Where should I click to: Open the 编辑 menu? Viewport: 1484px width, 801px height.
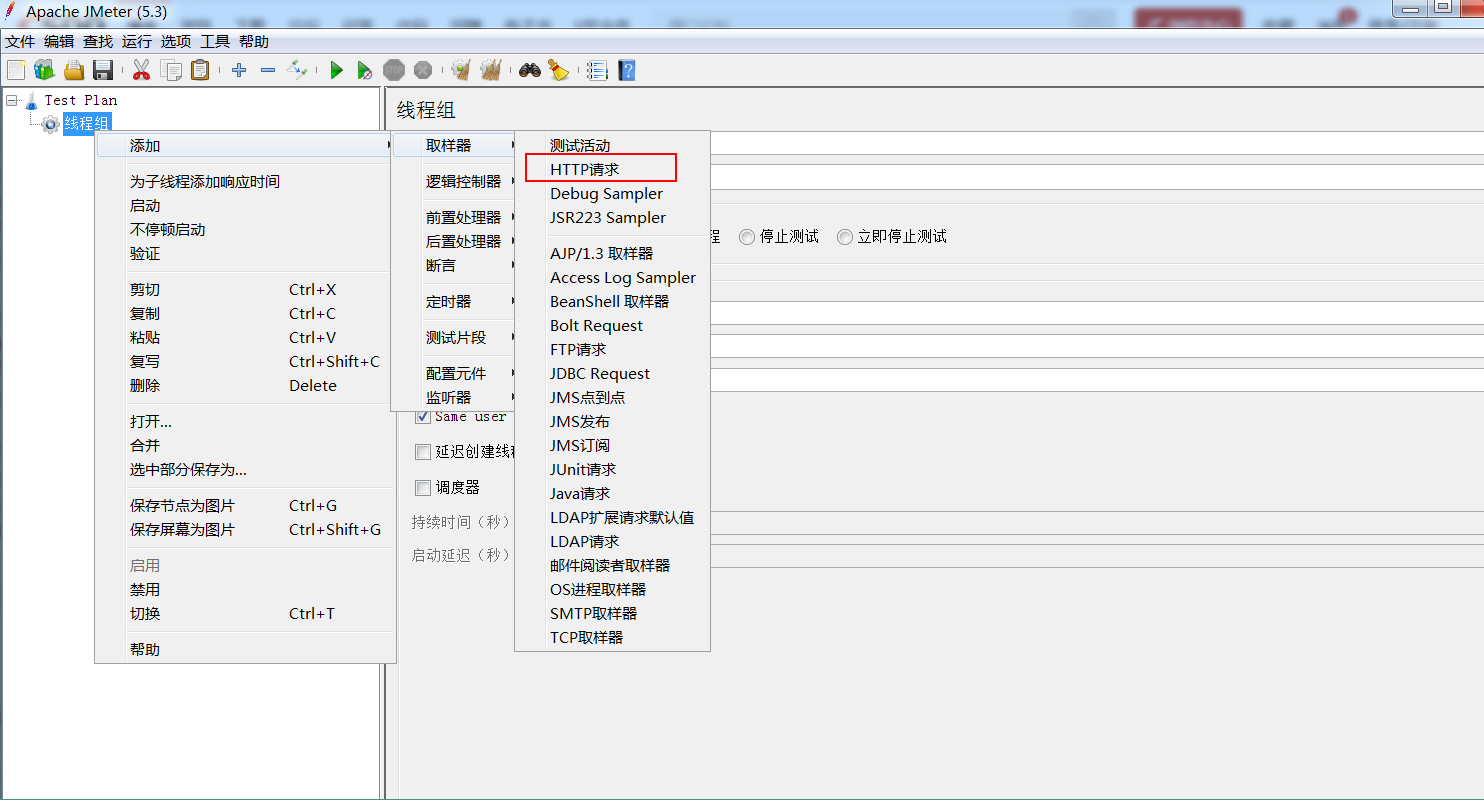click(x=59, y=42)
